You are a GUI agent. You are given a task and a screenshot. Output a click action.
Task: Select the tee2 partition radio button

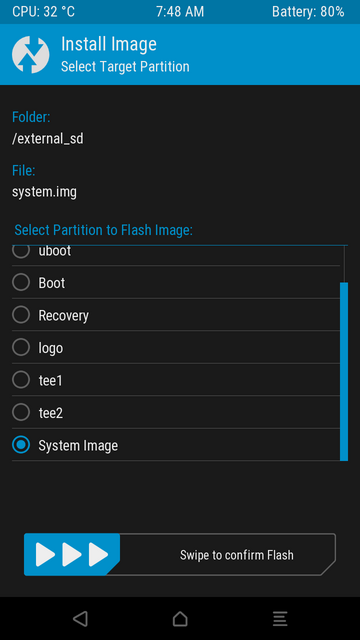(x=21, y=413)
